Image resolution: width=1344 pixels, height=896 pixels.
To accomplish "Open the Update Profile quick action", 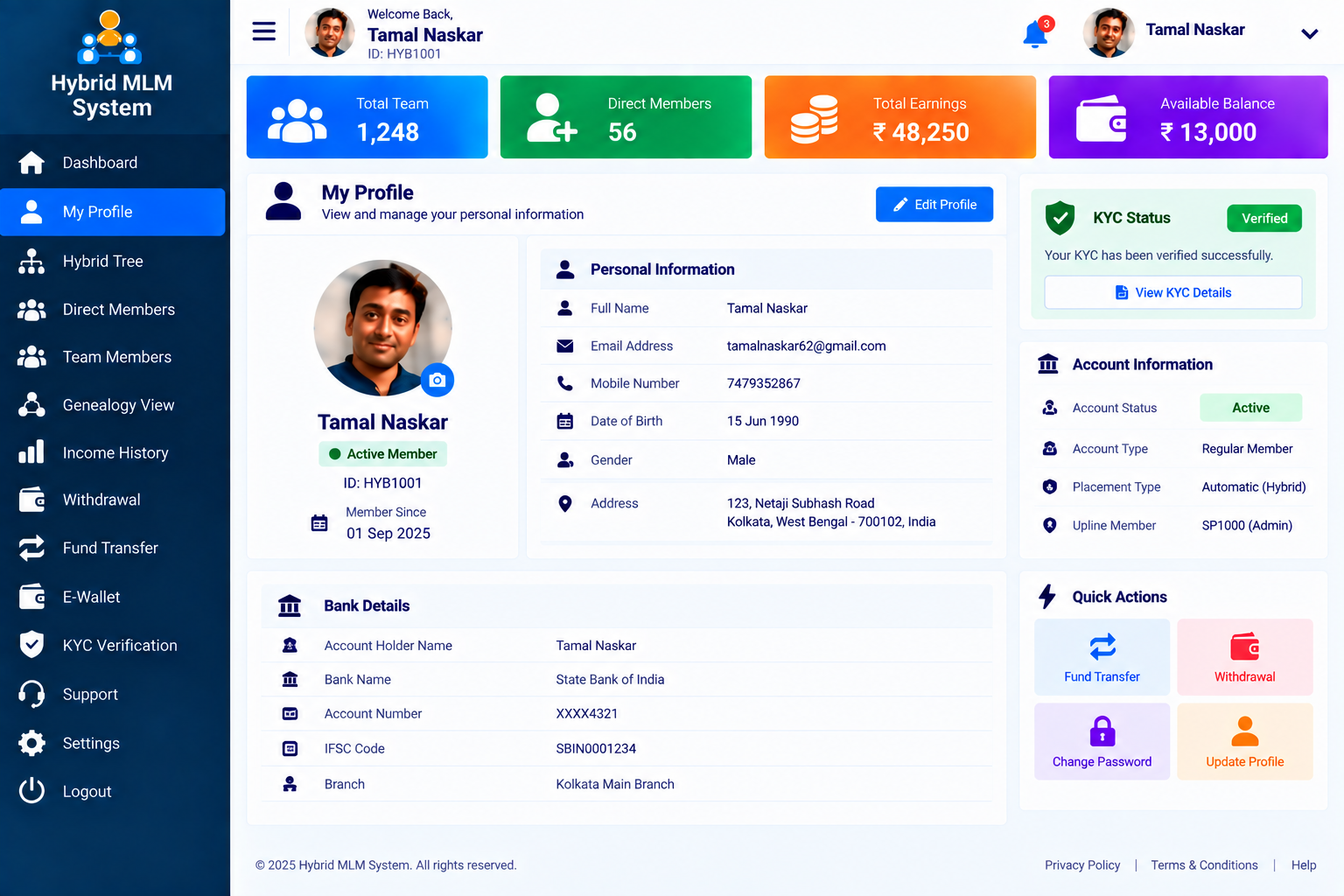I will [x=1244, y=742].
